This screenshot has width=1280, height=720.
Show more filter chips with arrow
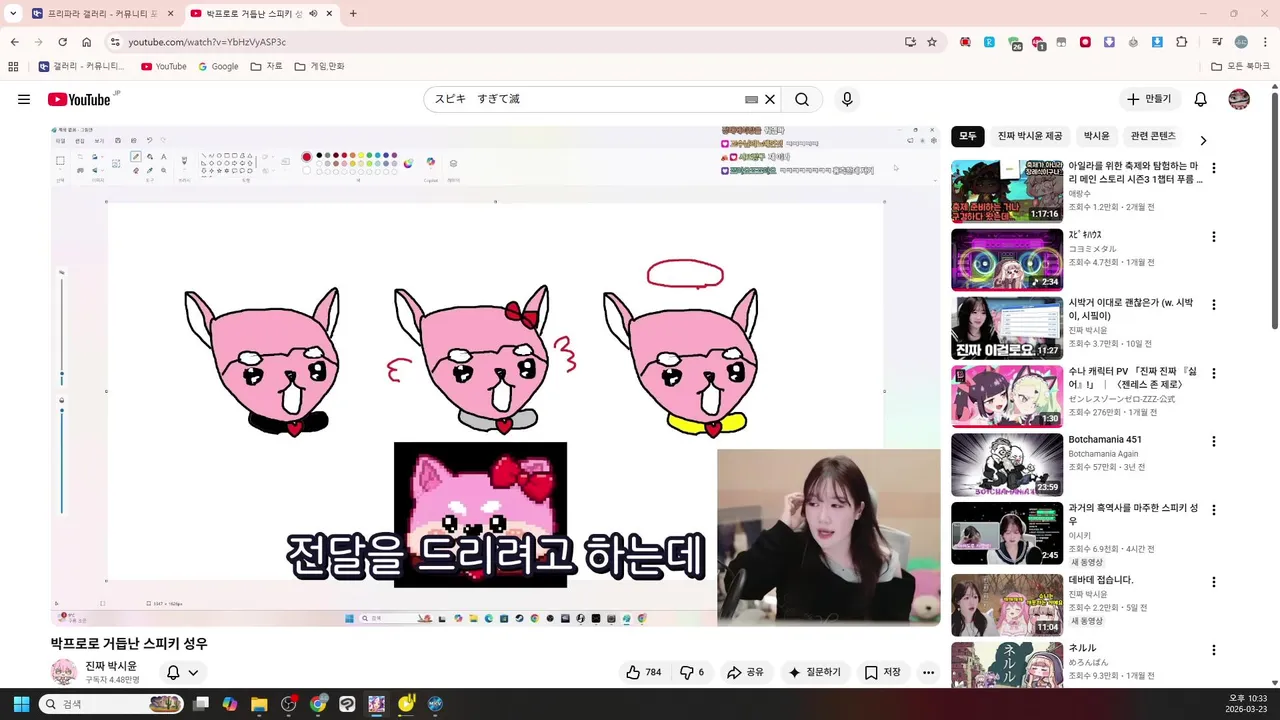pos(1203,140)
